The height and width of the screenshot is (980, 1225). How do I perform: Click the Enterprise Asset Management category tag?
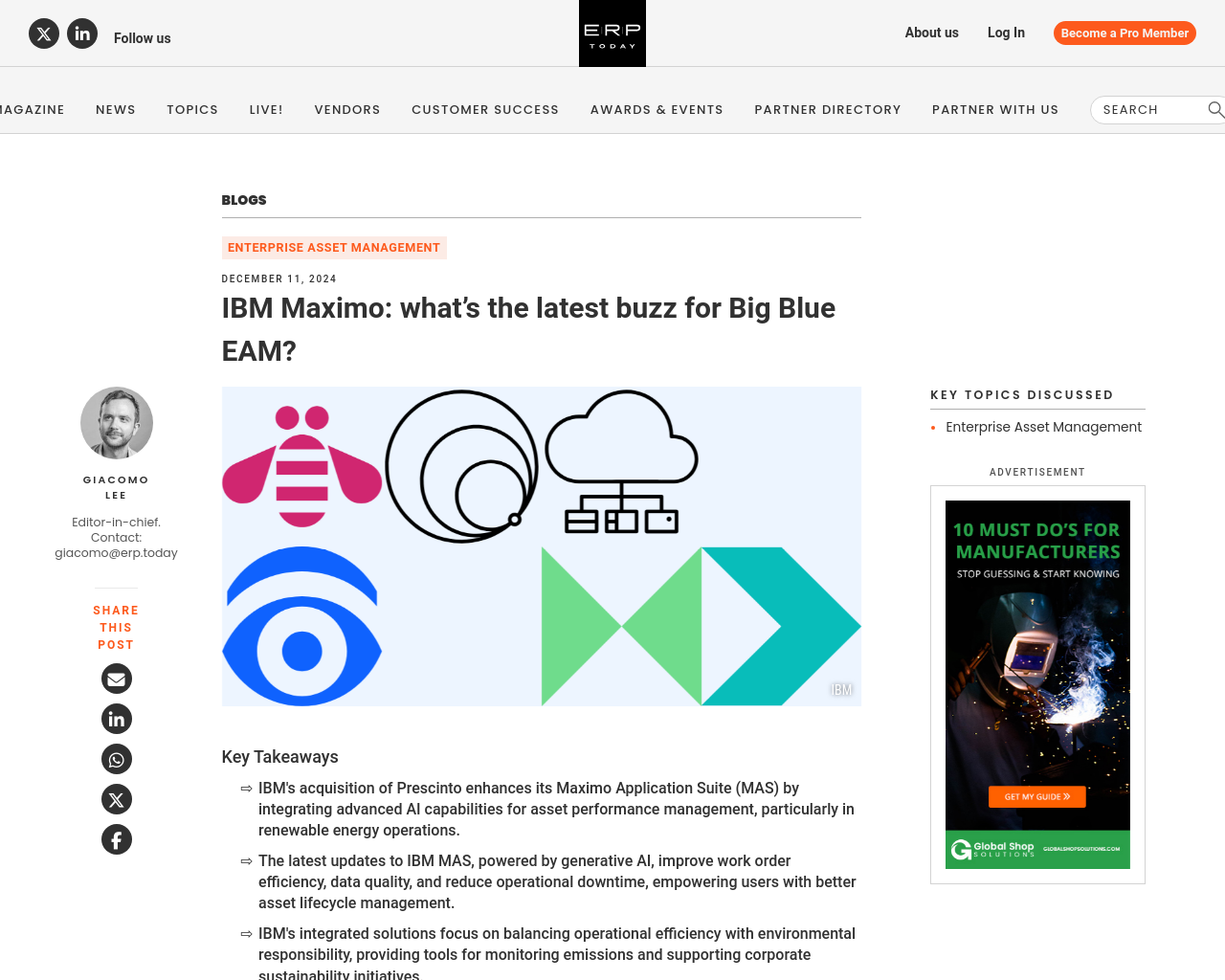(x=334, y=248)
